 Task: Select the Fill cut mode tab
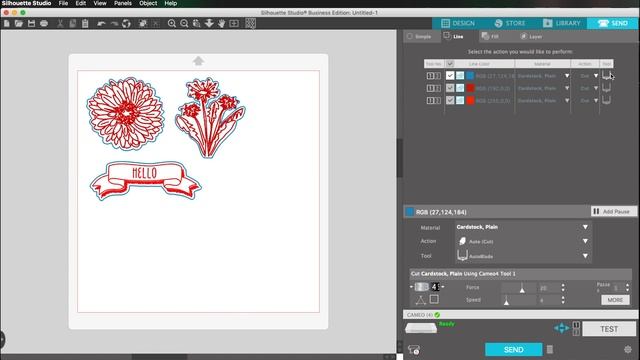[x=490, y=36]
